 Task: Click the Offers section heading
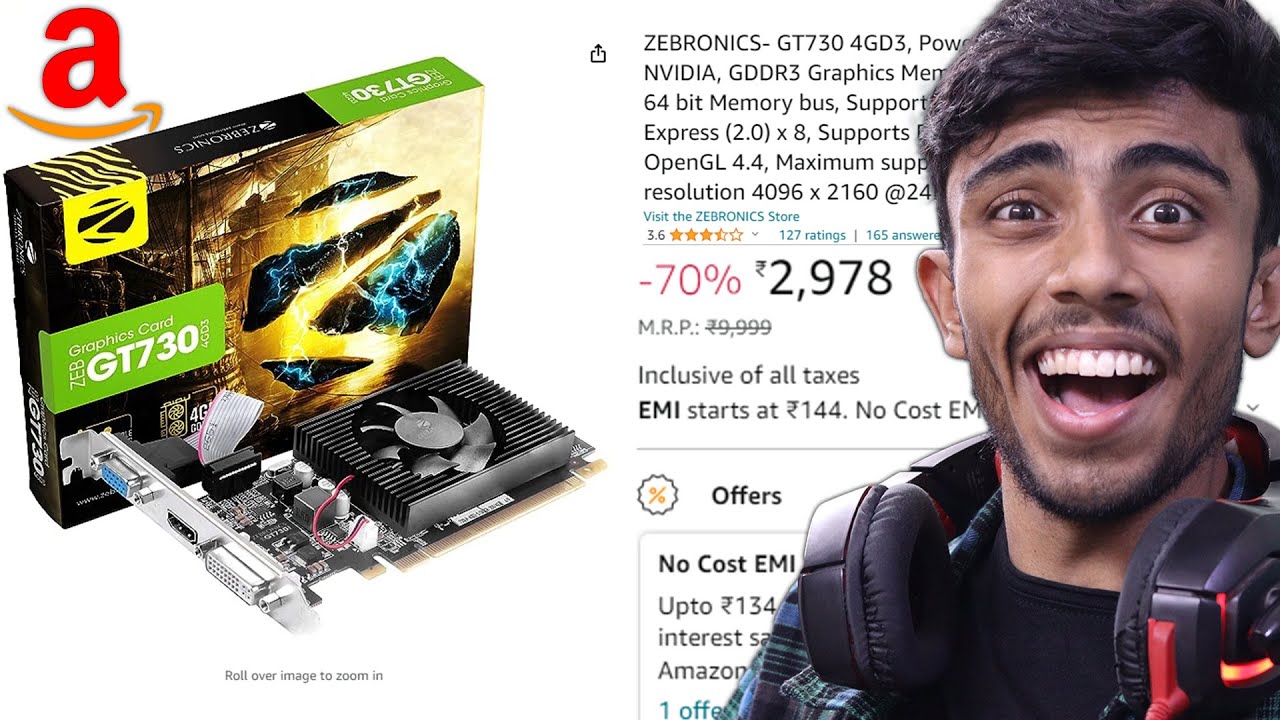746,495
